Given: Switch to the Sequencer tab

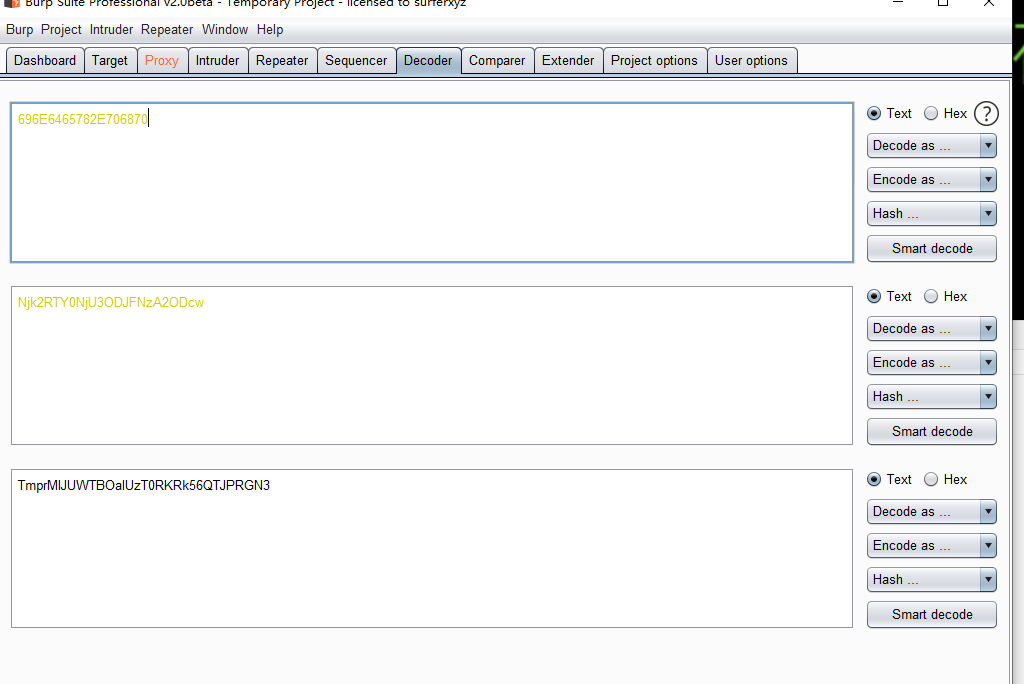Looking at the screenshot, I should click(356, 61).
